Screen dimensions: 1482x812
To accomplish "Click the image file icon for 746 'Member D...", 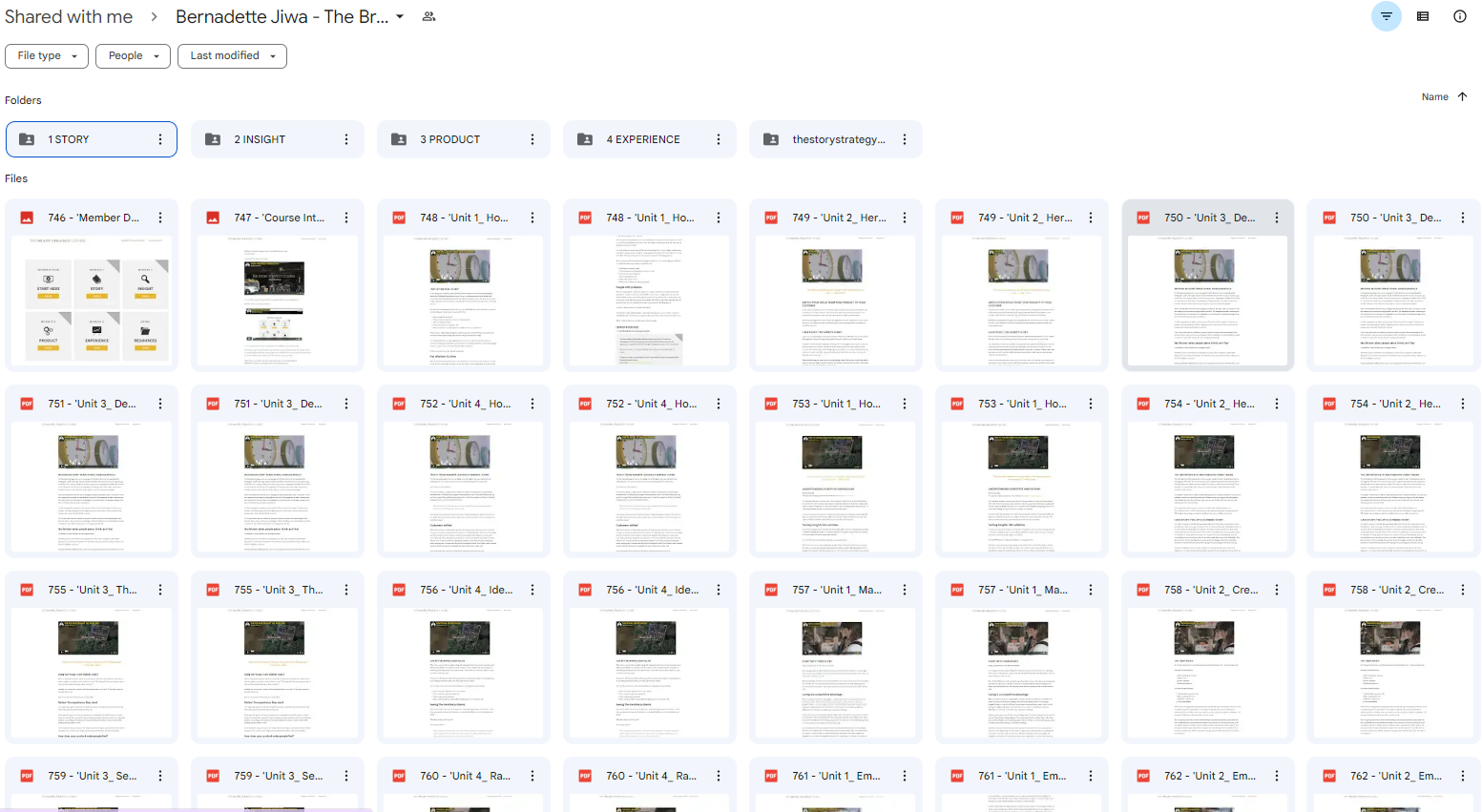I will [x=27, y=218].
